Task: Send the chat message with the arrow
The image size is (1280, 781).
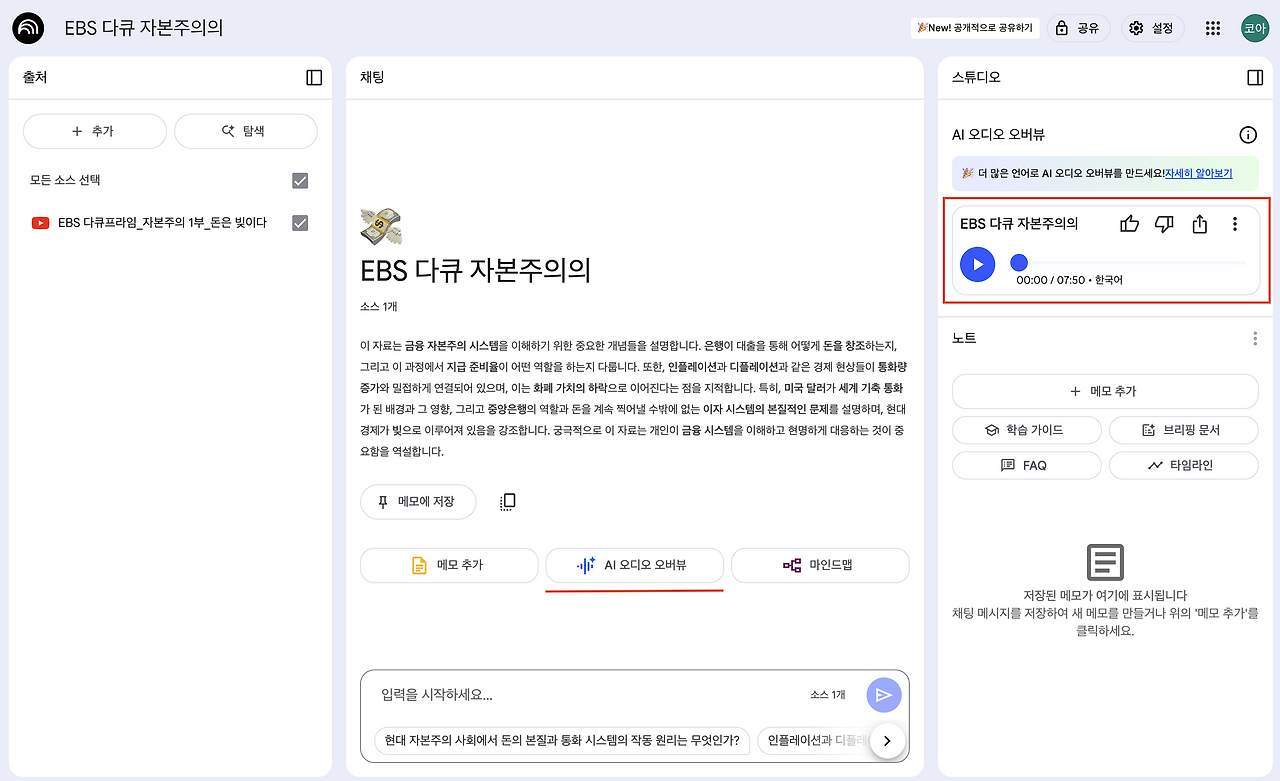Action: 884,694
